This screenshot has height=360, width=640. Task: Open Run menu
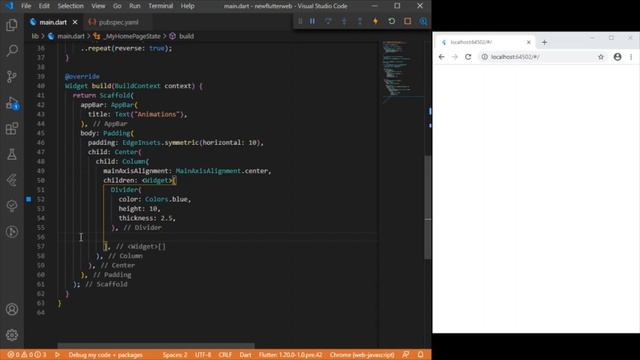pyautogui.click(x=134, y=6)
